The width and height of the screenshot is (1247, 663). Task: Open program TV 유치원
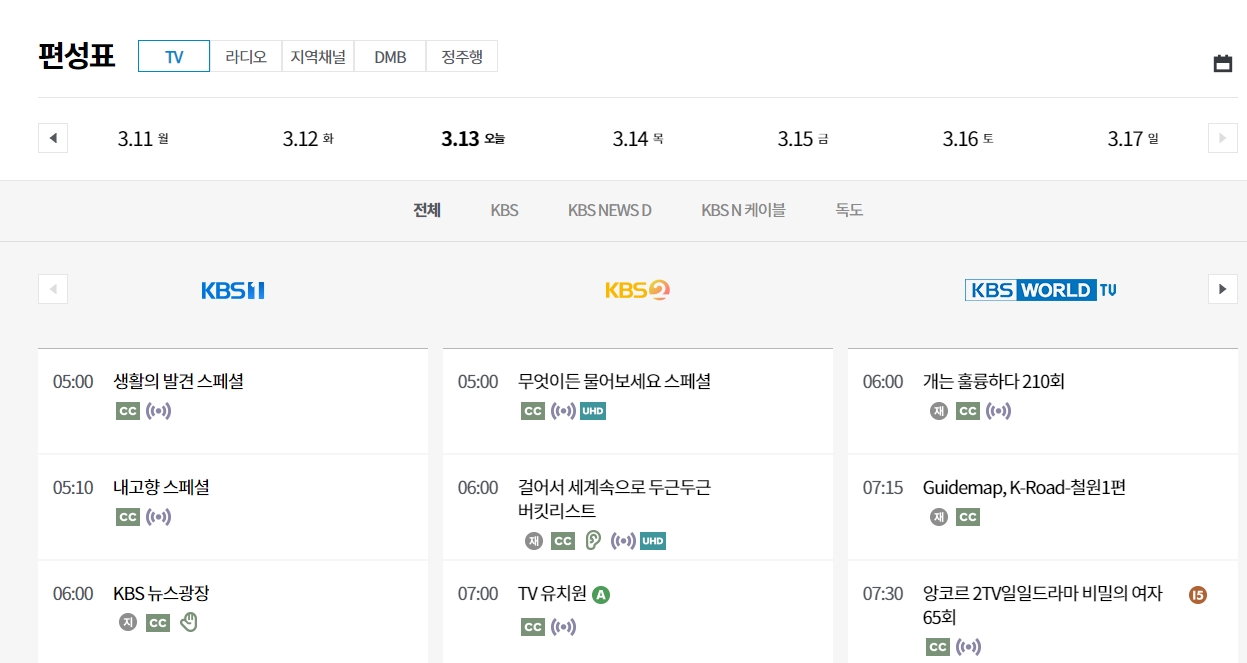click(x=552, y=594)
